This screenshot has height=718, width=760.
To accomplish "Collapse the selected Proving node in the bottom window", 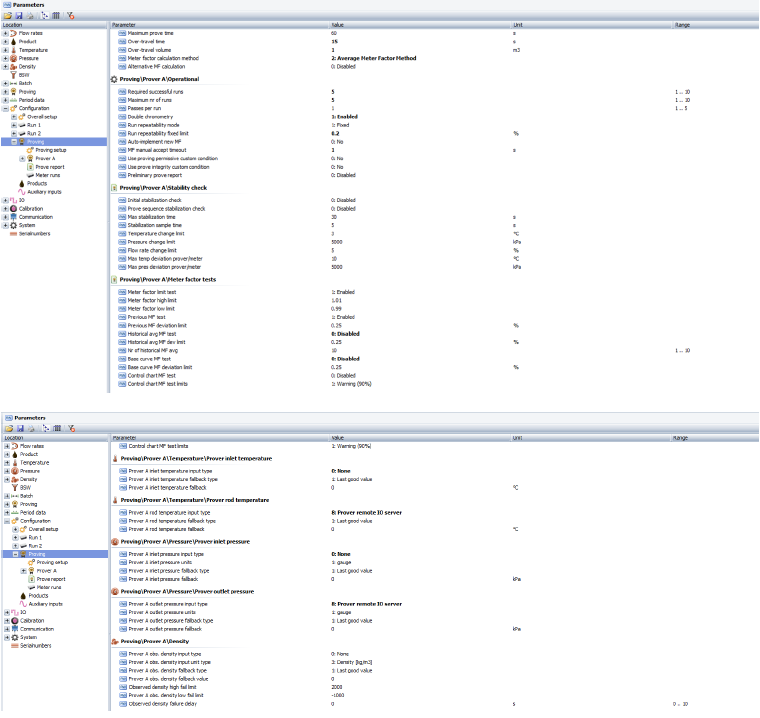I will pyautogui.click(x=16, y=554).
